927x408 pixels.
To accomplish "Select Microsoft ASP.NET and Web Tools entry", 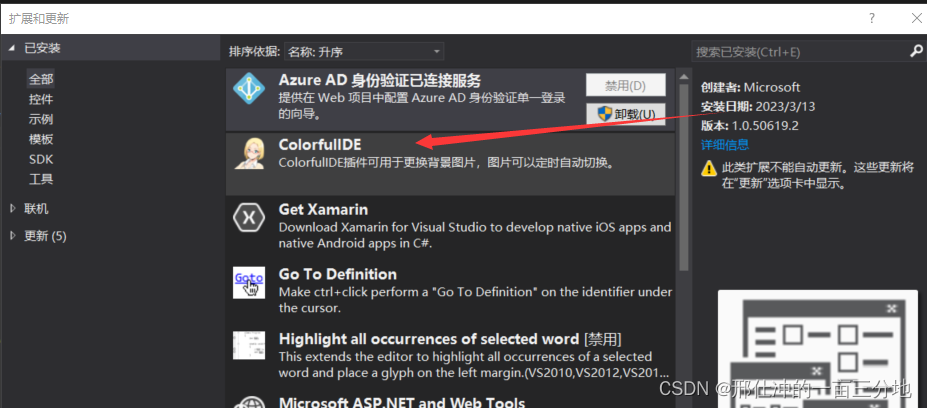I will [401, 403].
